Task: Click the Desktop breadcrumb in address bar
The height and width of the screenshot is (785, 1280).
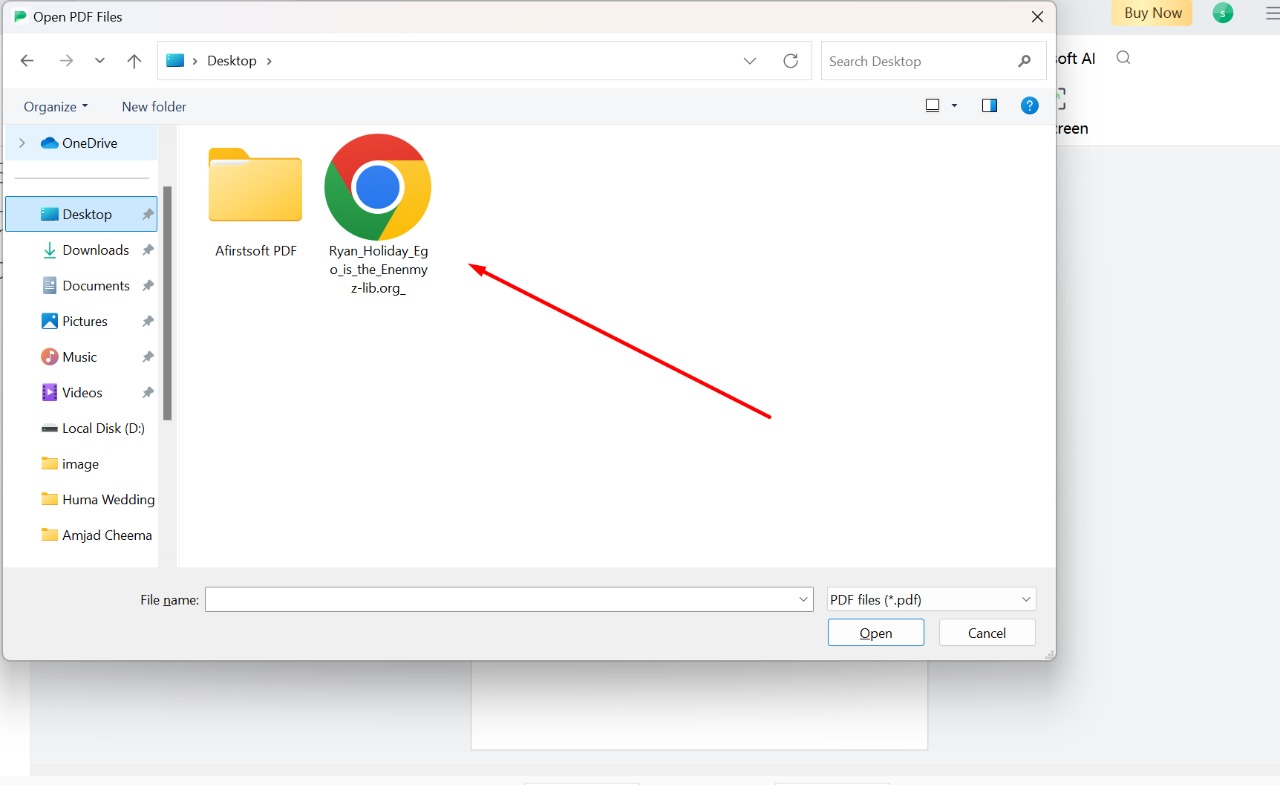Action: tap(232, 61)
